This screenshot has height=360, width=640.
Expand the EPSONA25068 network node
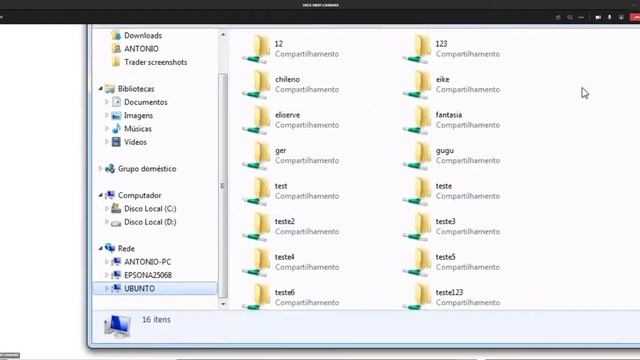tap(107, 275)
